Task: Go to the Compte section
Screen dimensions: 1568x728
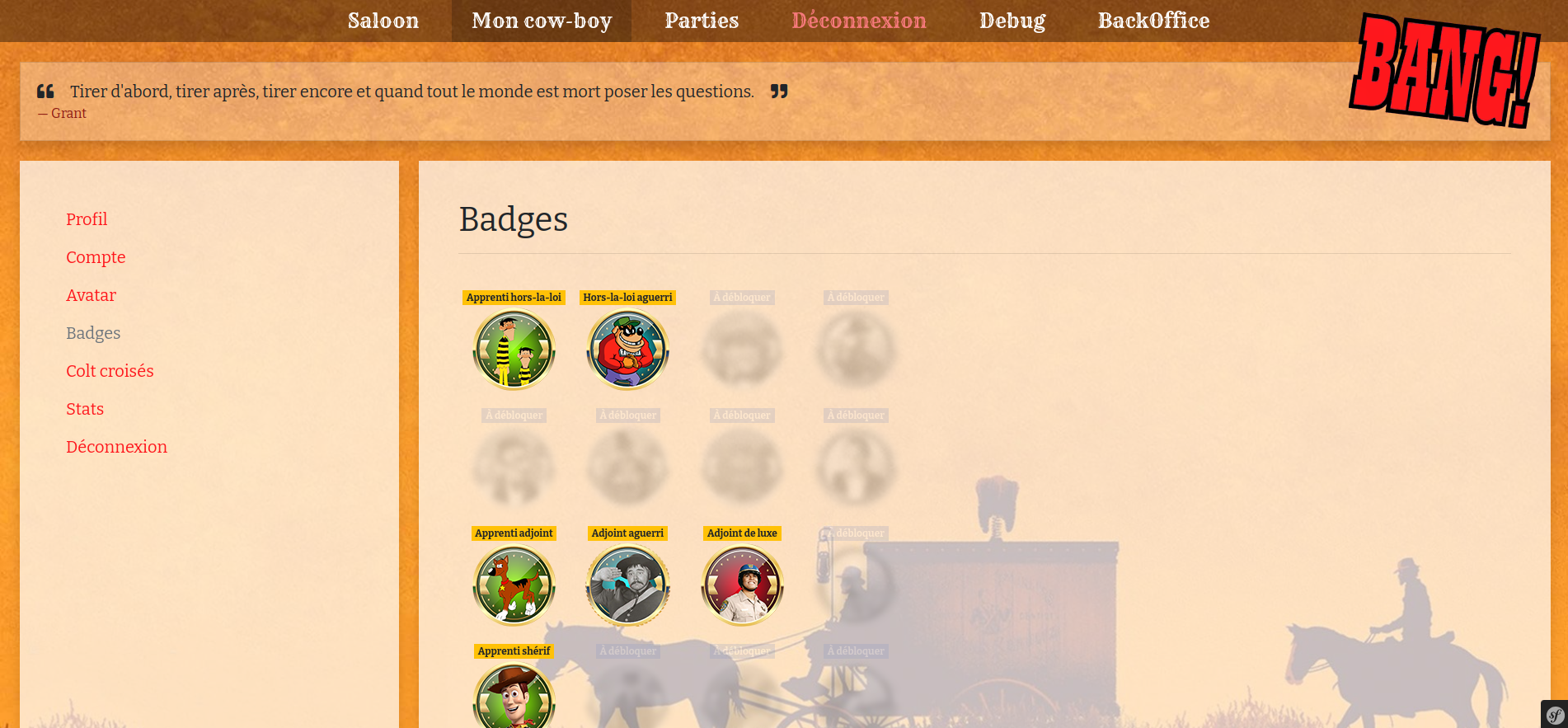Action: click(x=96, y=257)
